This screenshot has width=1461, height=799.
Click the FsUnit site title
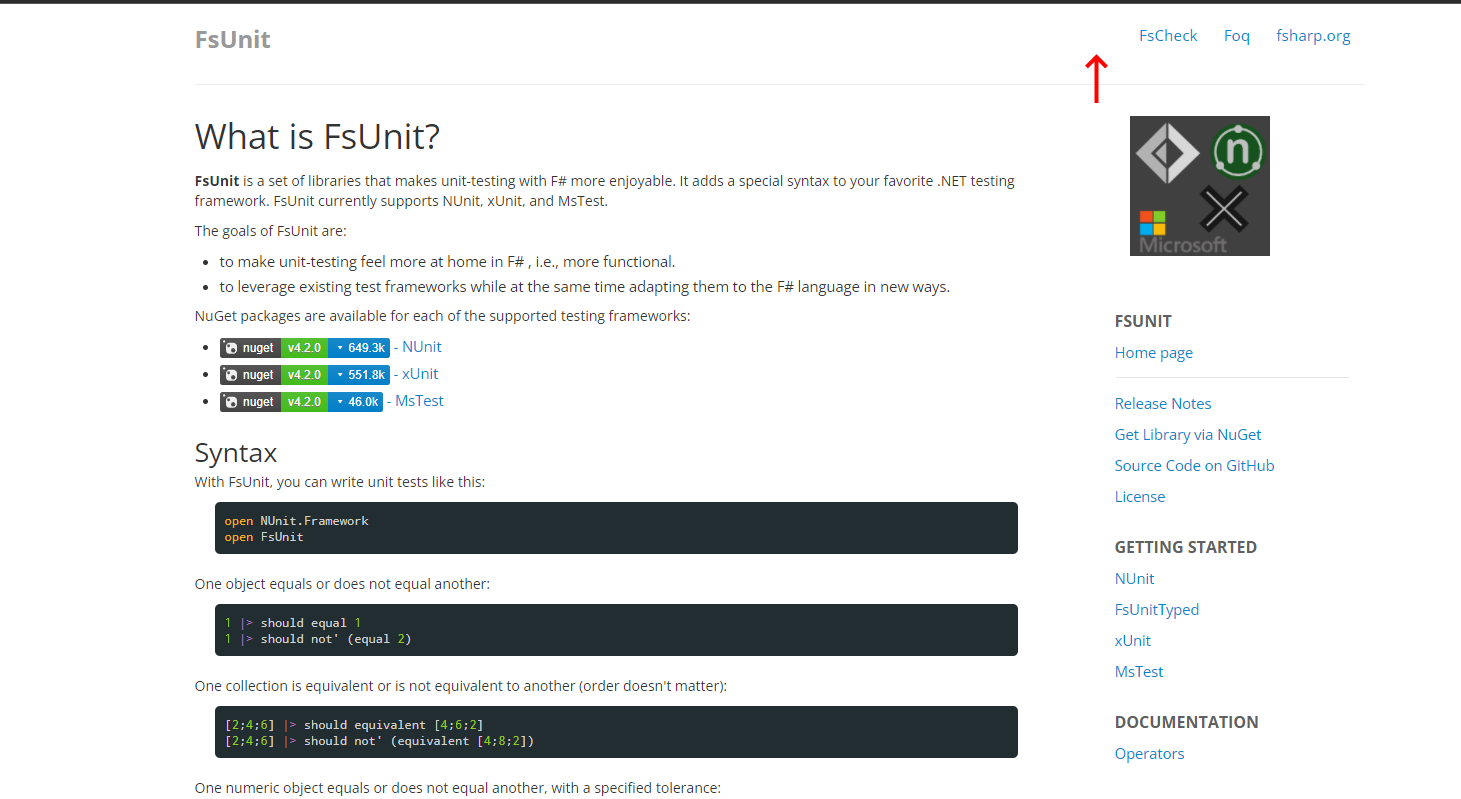(232, 39)
